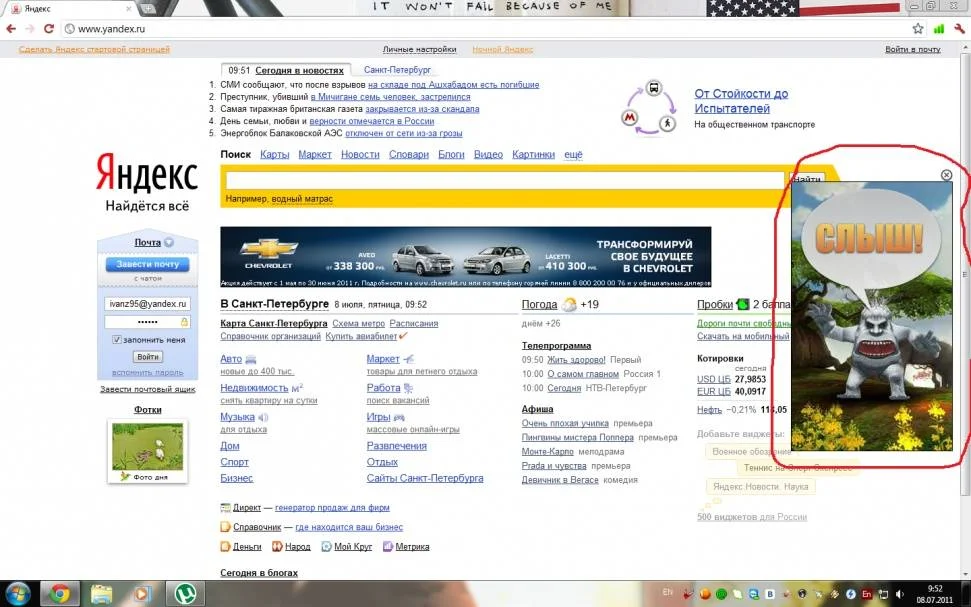Viewport: 971px width, 607px height.
Task: Open the Очень плохая училка link
Action: click(565, 424)
